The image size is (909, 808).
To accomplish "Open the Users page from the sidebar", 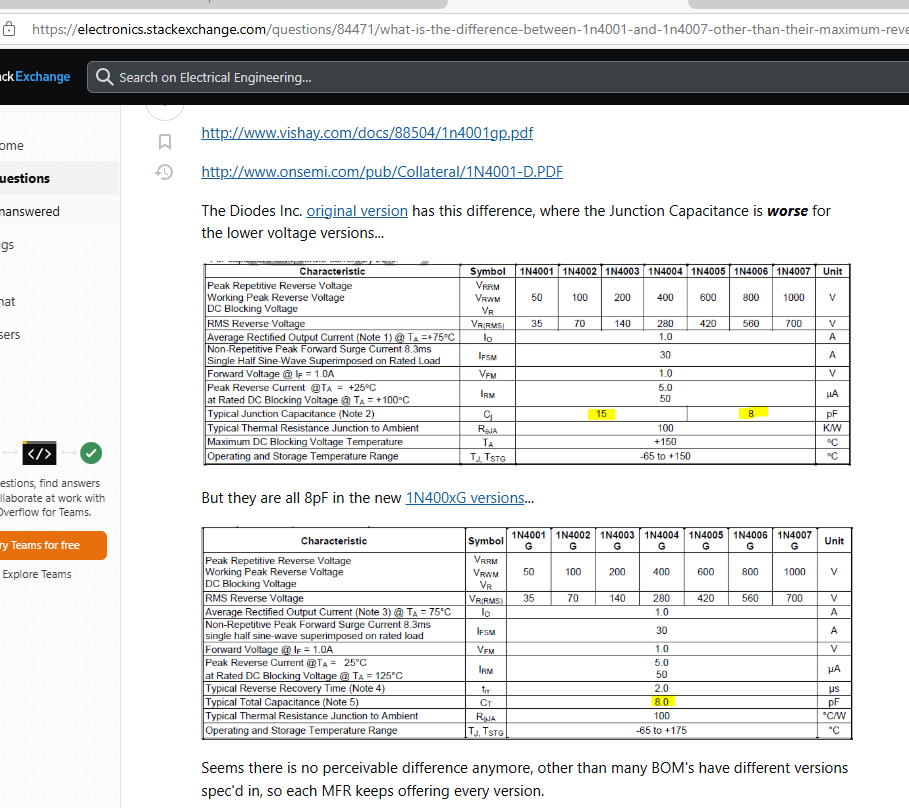I will (10, 335).
